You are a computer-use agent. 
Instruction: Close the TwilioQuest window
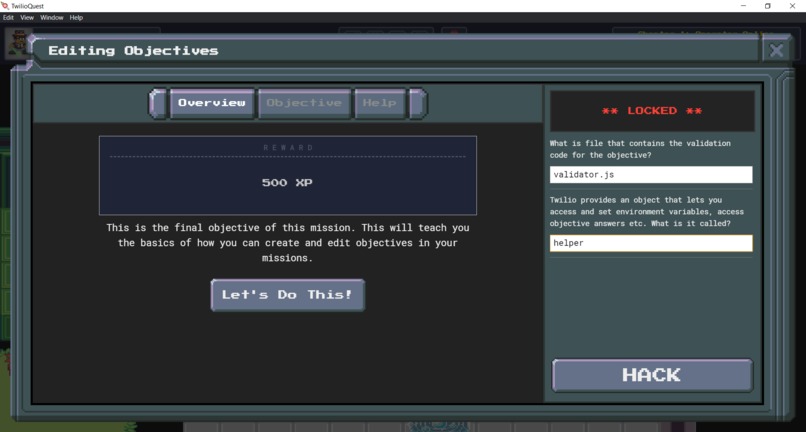coord(792,6)
